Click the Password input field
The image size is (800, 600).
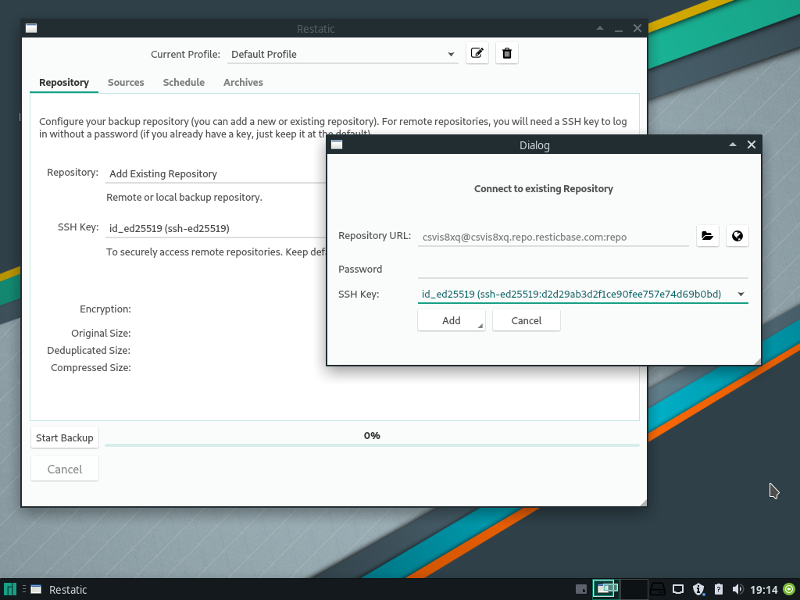(x=583, y=269)
